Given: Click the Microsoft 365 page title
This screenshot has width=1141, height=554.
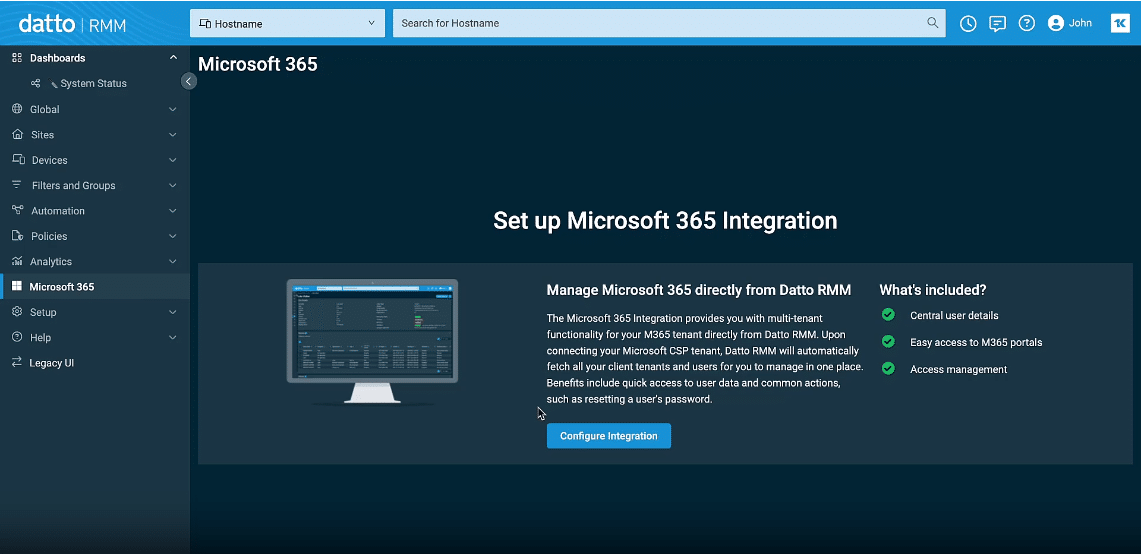Looking at the screenshot, I should [x=258, y=64].
